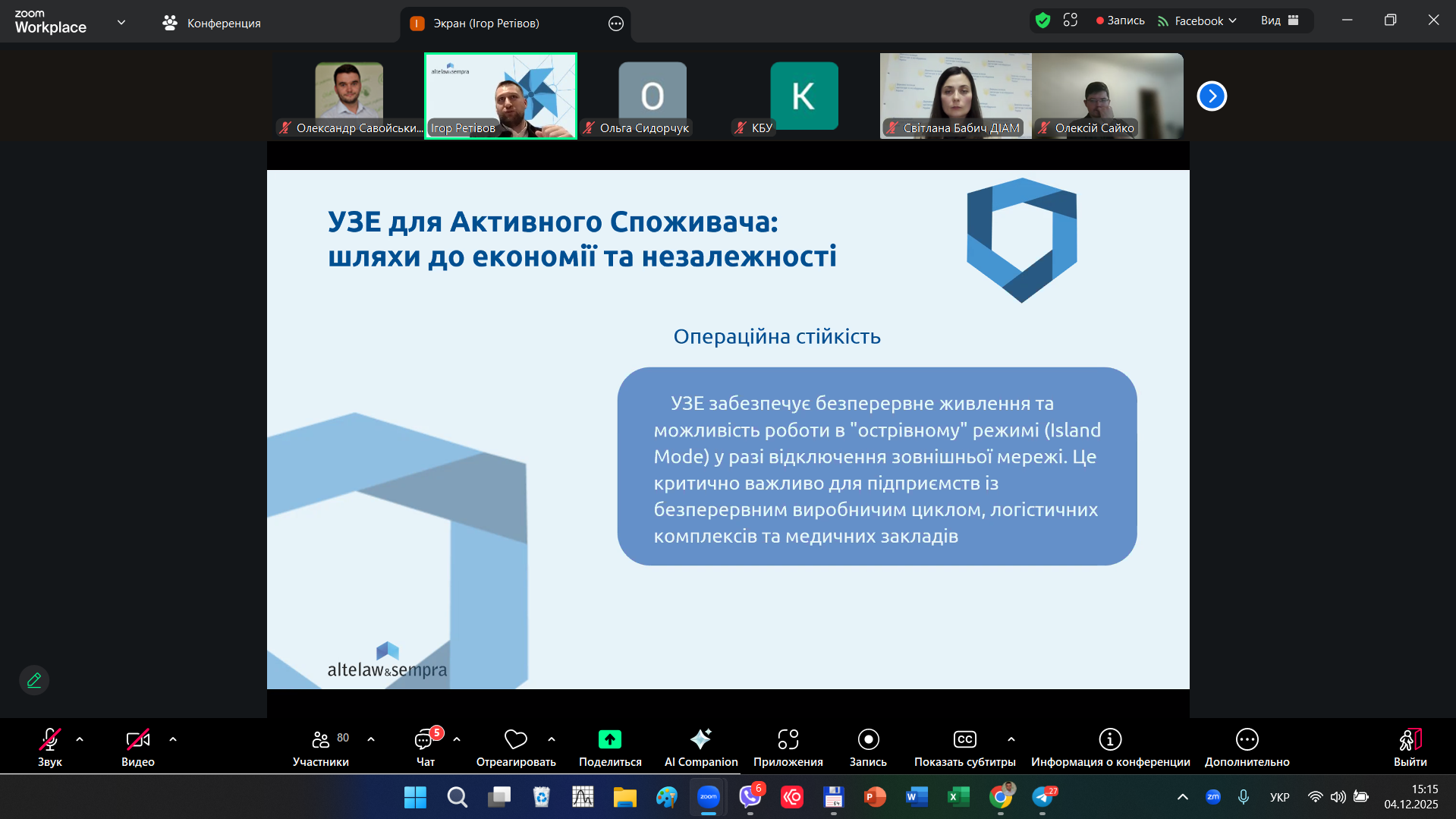Open the Вид view menu
Screen dimensions: 1456x819
(1279, 20)
